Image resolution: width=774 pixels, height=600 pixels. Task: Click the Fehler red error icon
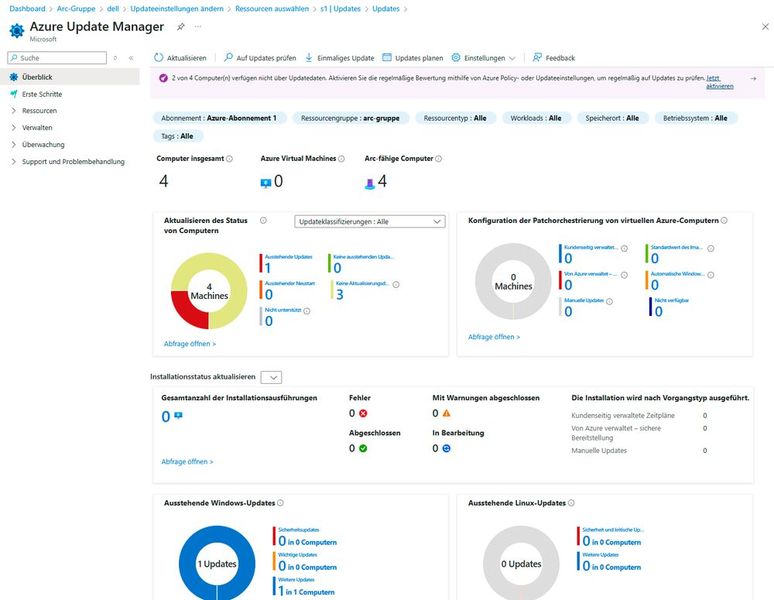coord(363,413)
